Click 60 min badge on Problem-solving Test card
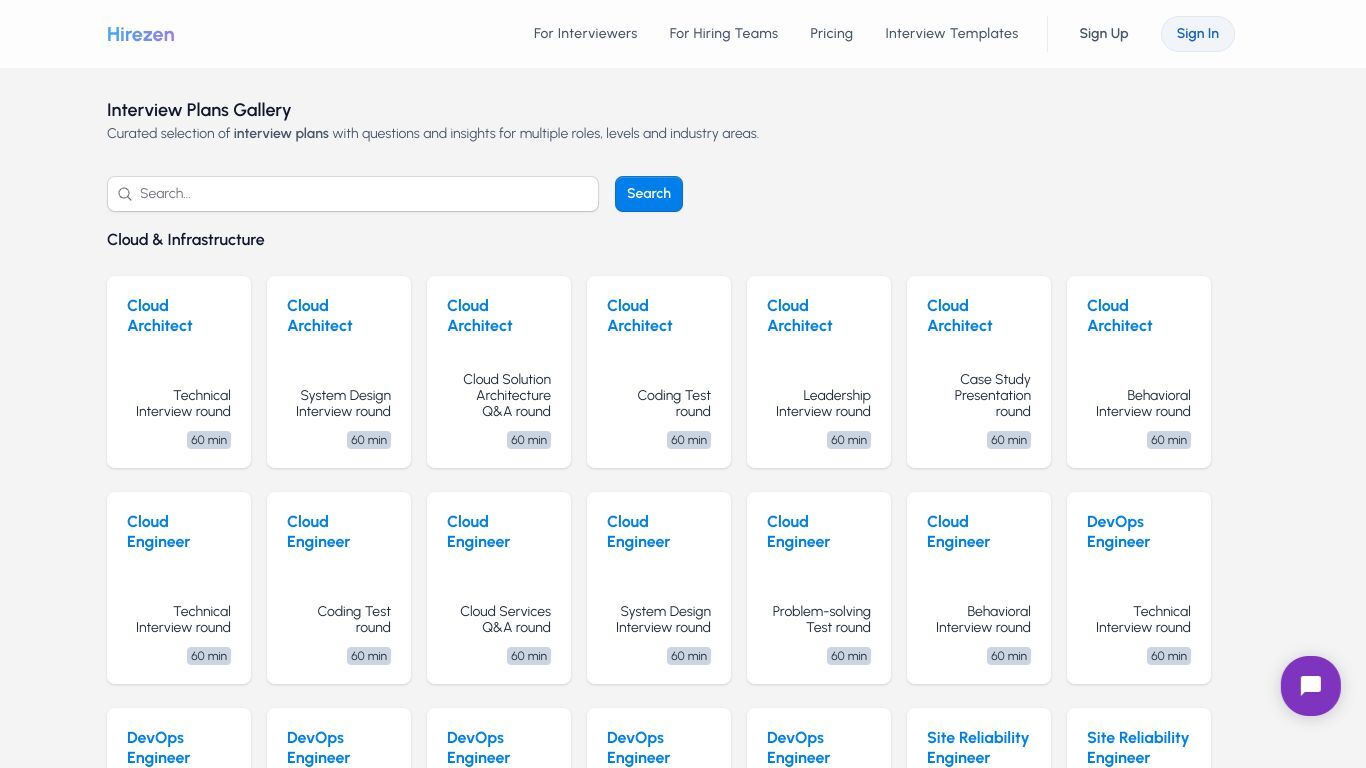The width and height of the screenshot is (1366, 768). [x=849, y=656]
